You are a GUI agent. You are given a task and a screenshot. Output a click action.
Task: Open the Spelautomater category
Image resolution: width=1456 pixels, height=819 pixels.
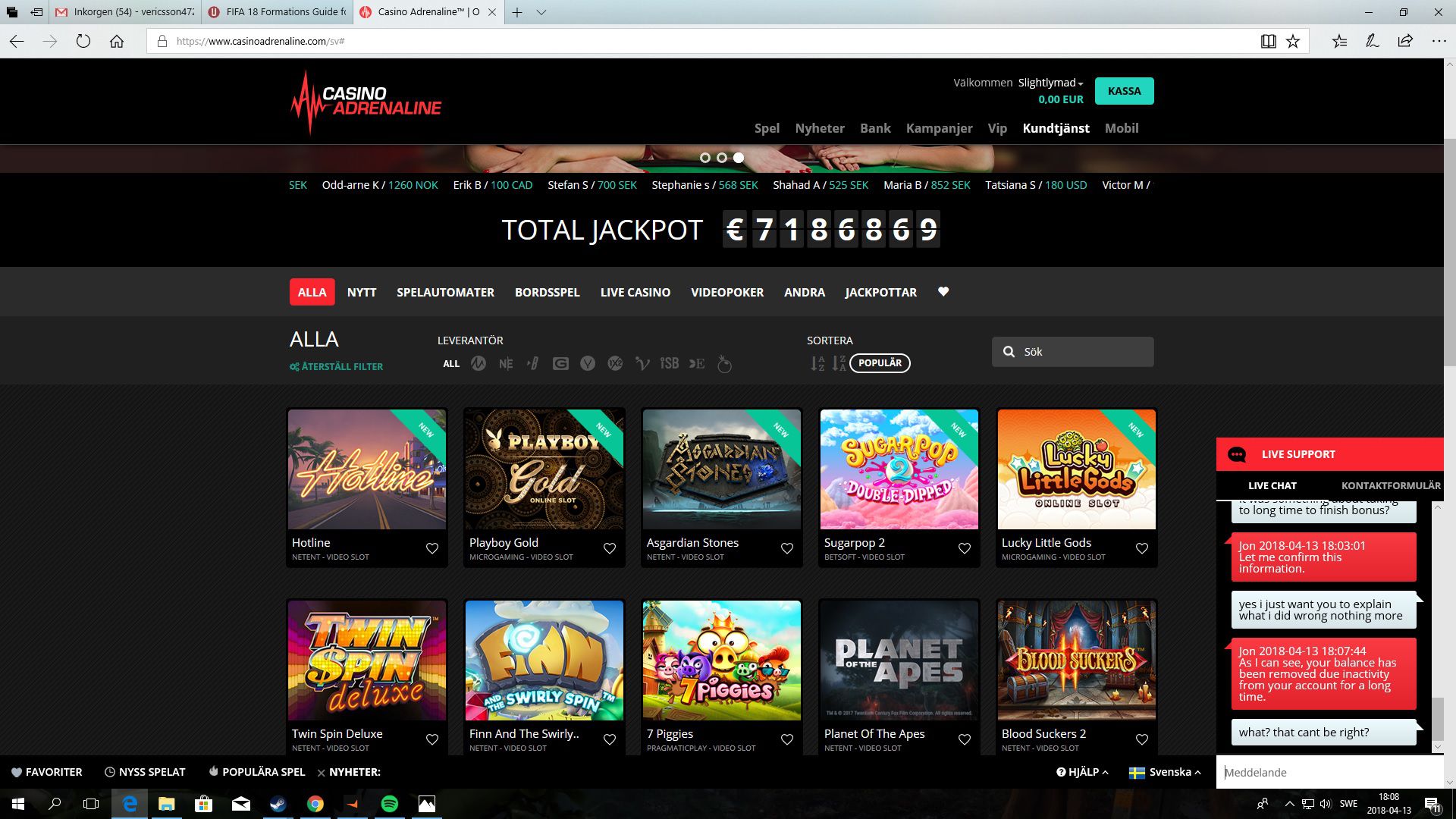pyautogui.click(x=445, y=292)
